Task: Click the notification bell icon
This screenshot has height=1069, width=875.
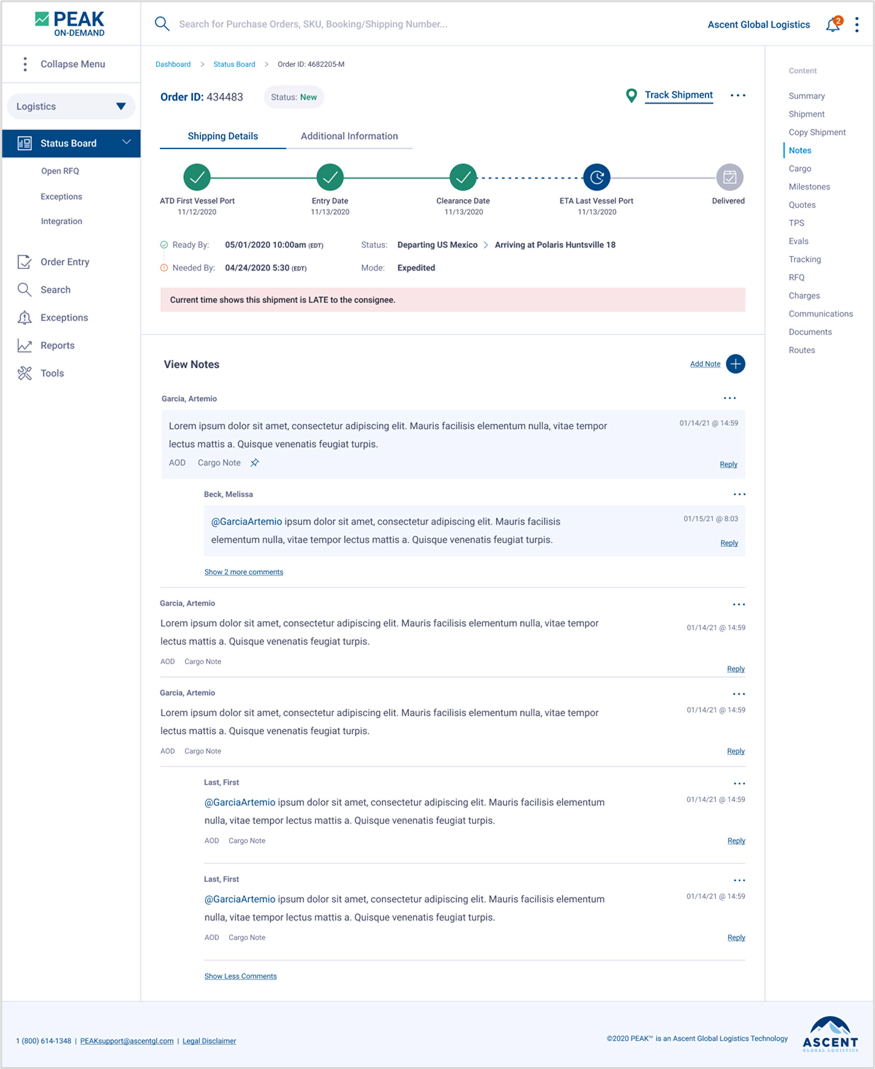Action: point(832,25)
